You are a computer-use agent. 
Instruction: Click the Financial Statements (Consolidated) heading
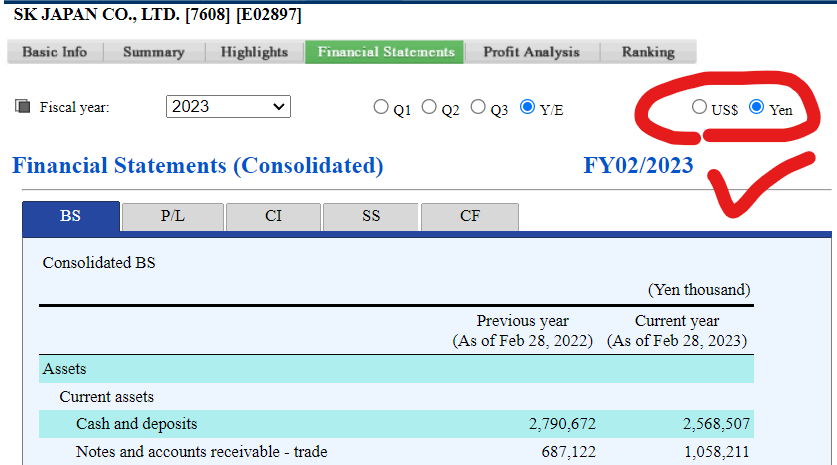(198, 165)
